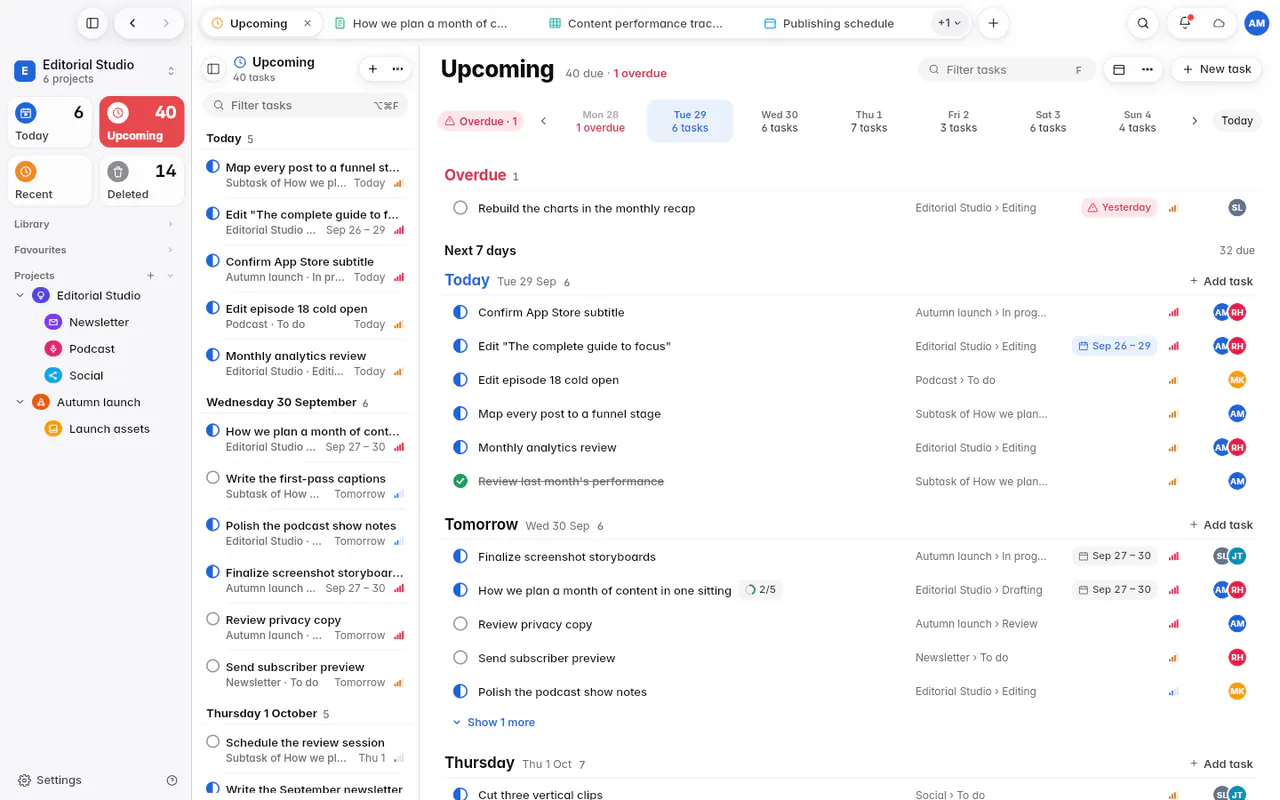
Task: Click the New task button
Action: coord(1217,69)
